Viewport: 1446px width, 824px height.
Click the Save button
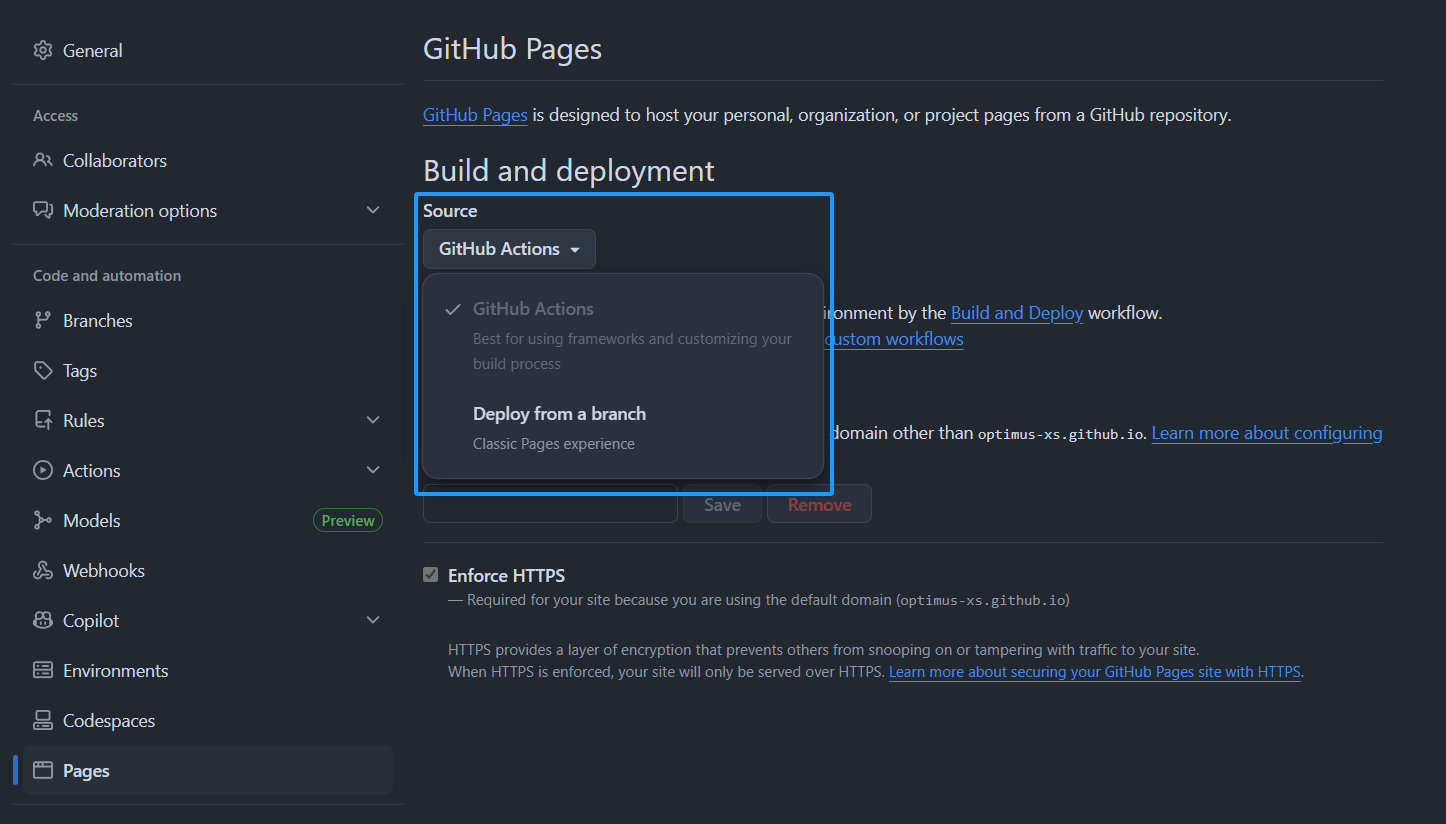click(722, 504)
